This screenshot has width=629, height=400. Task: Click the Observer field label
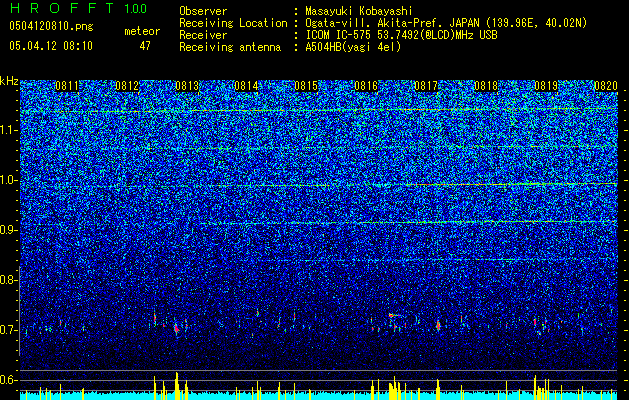pos(203,12)
